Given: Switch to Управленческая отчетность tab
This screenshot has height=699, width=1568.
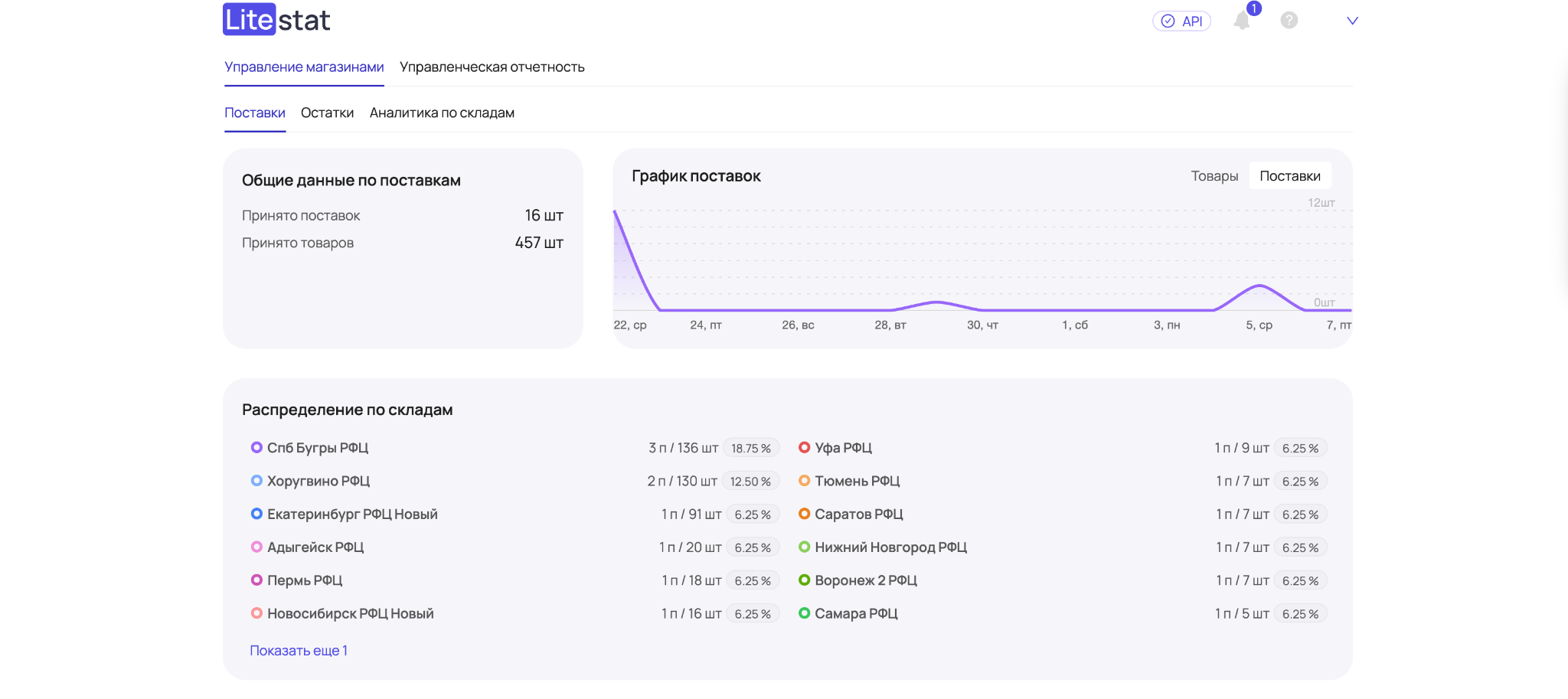Looking at the screenshot, I should [492, 67].
